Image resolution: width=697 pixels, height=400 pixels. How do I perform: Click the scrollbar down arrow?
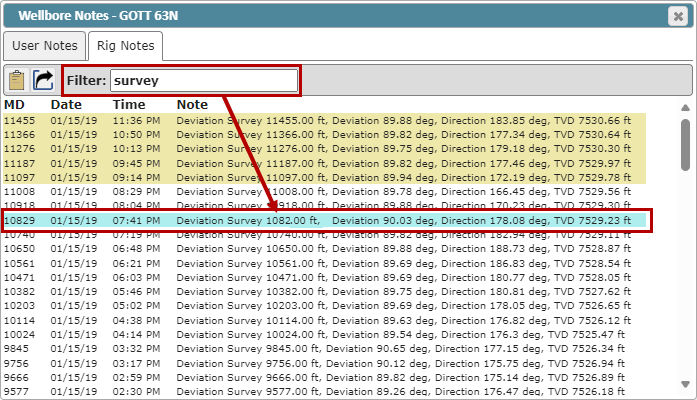click(685, 384)
